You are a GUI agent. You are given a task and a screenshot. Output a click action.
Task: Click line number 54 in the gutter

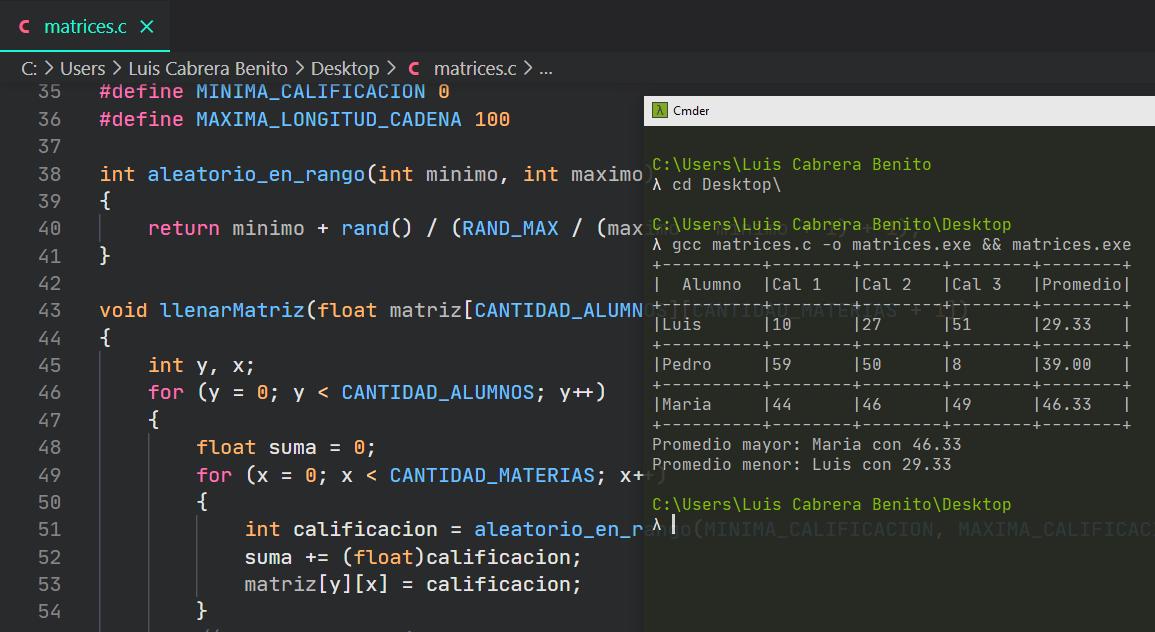coord(49,611)
